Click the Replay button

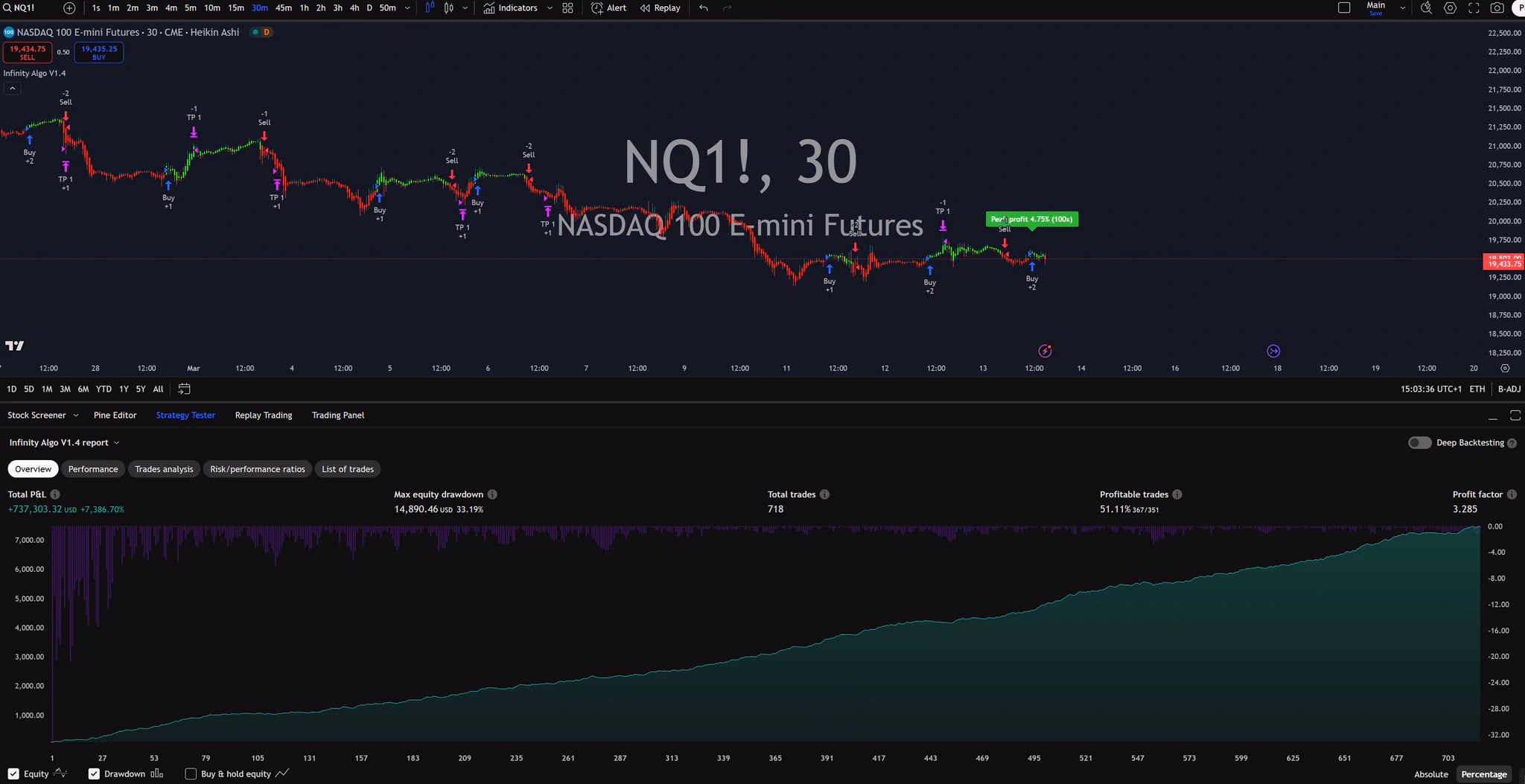pyautogui.click(x=660, y=8)
